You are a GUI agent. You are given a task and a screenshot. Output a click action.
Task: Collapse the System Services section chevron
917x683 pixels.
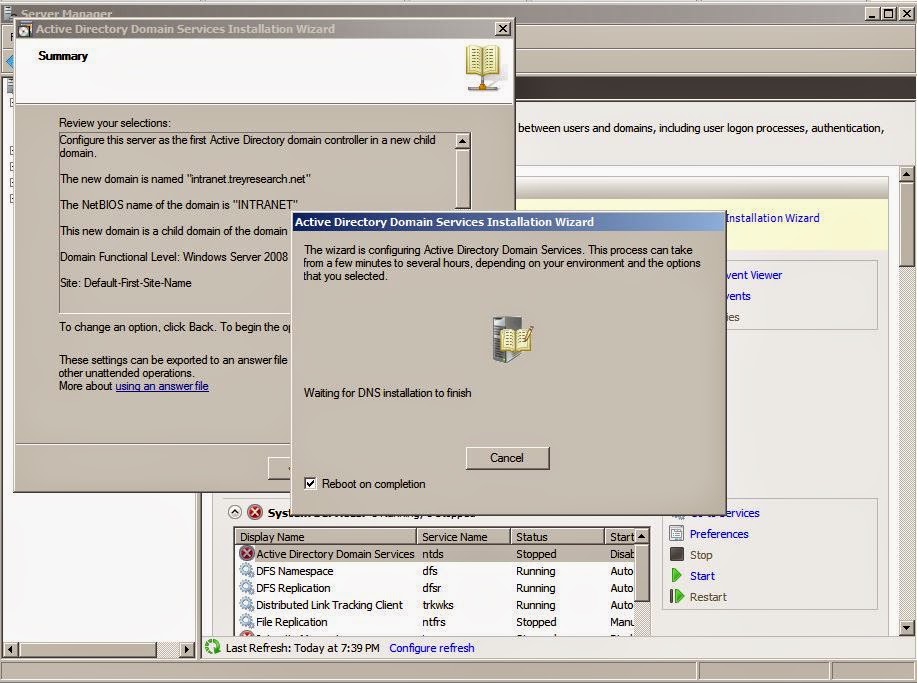[235, 512]
